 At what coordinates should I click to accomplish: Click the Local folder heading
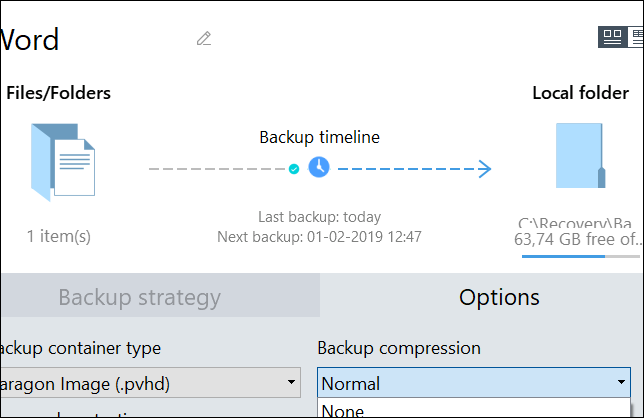pos(580,93)
